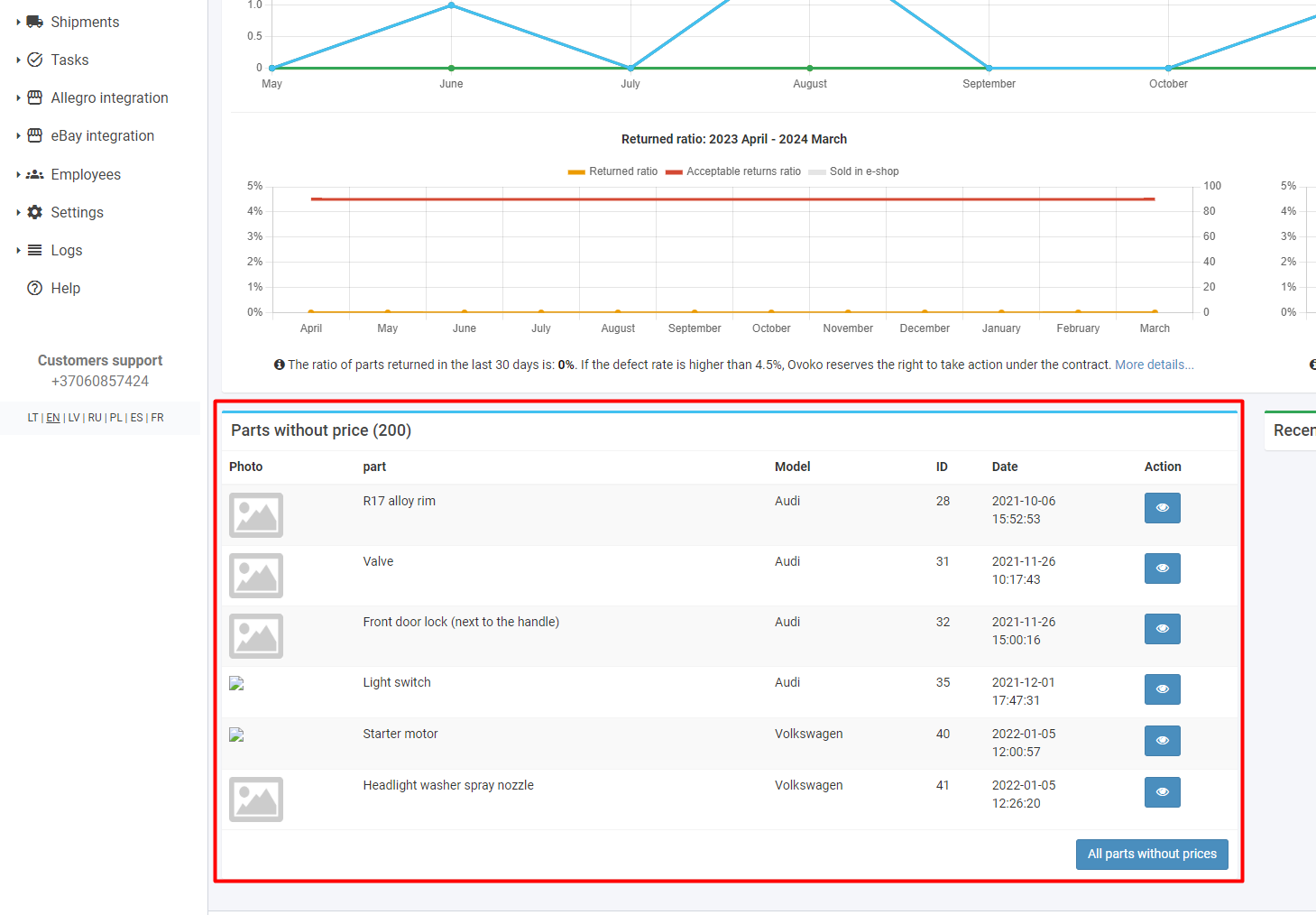The height and width of the screenshot is (915, 1316).
Task: Click eye button for Starter motor
Action: (x=1162, y=741)
